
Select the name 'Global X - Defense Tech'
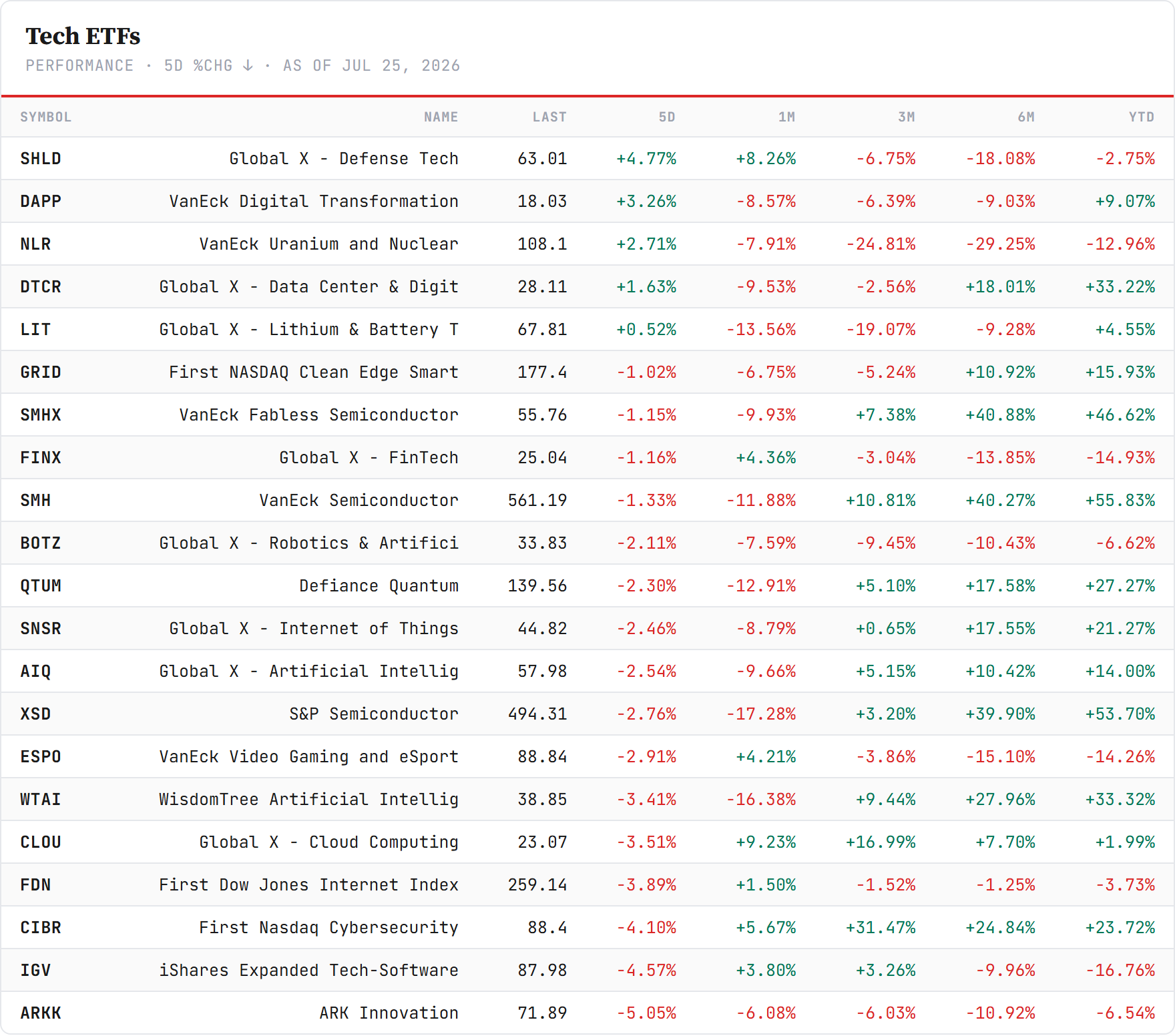pyautogui.click(x=344, y=159)
